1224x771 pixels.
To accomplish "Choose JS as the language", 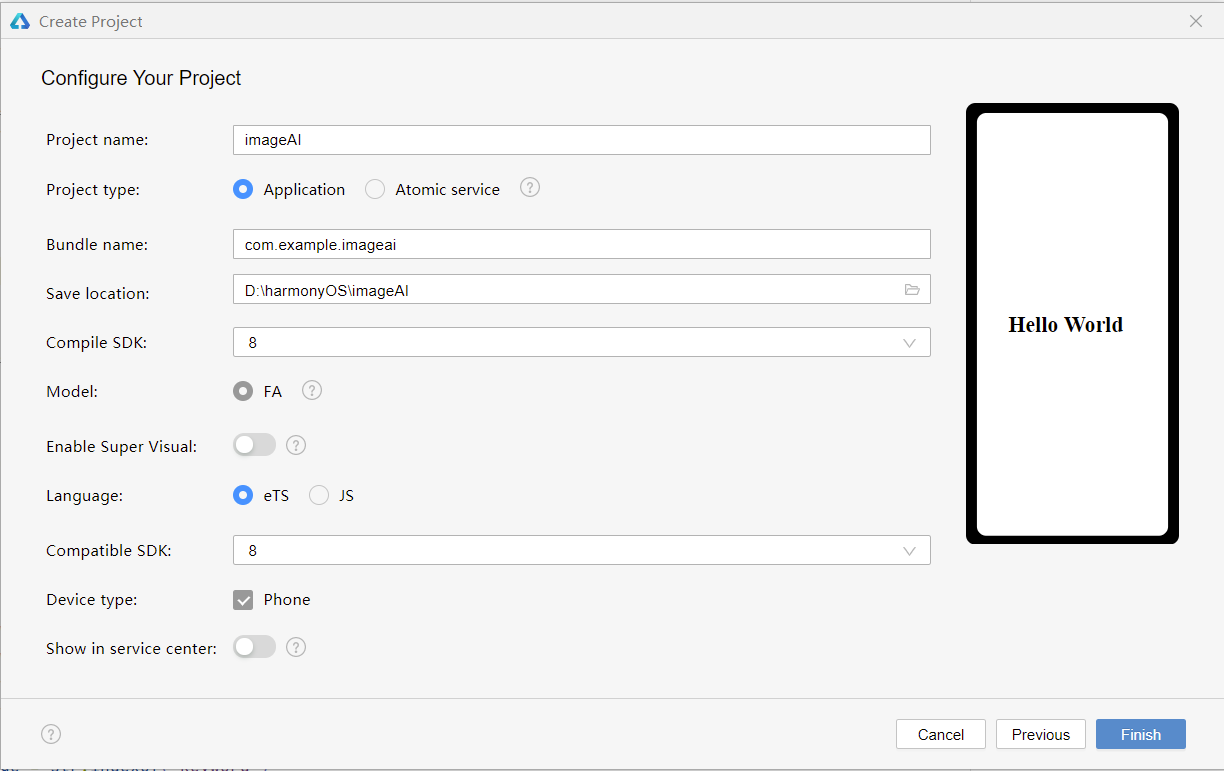I will (x=319, y=495).
